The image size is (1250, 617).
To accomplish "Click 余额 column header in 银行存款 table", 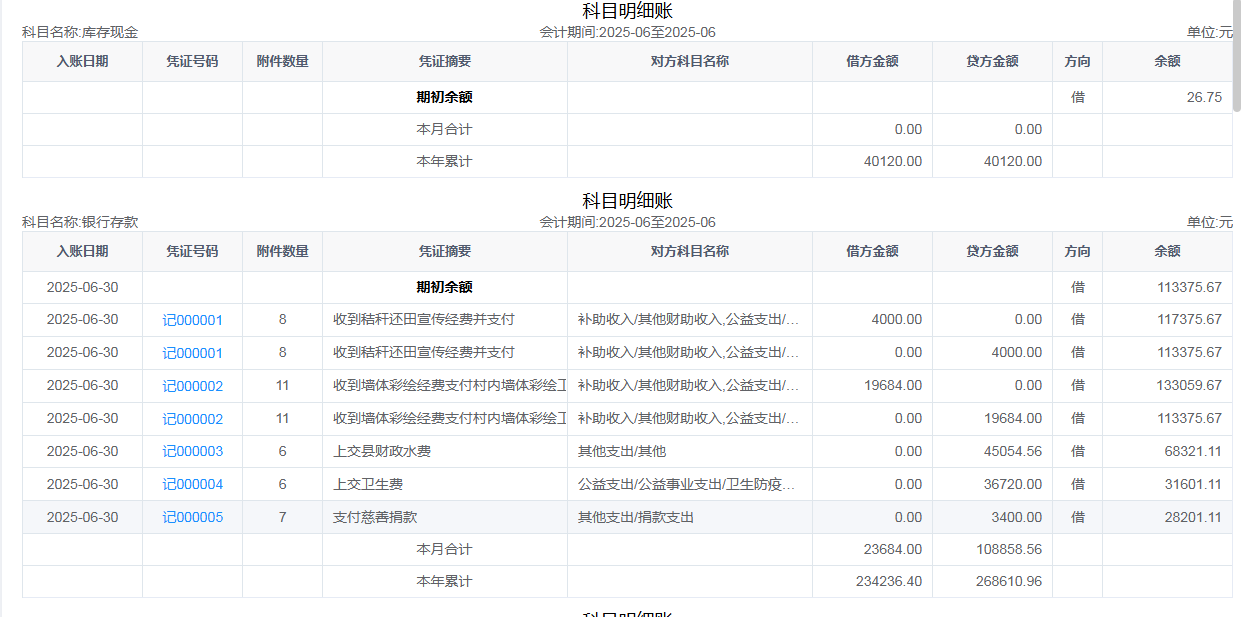I will 1167,252.
